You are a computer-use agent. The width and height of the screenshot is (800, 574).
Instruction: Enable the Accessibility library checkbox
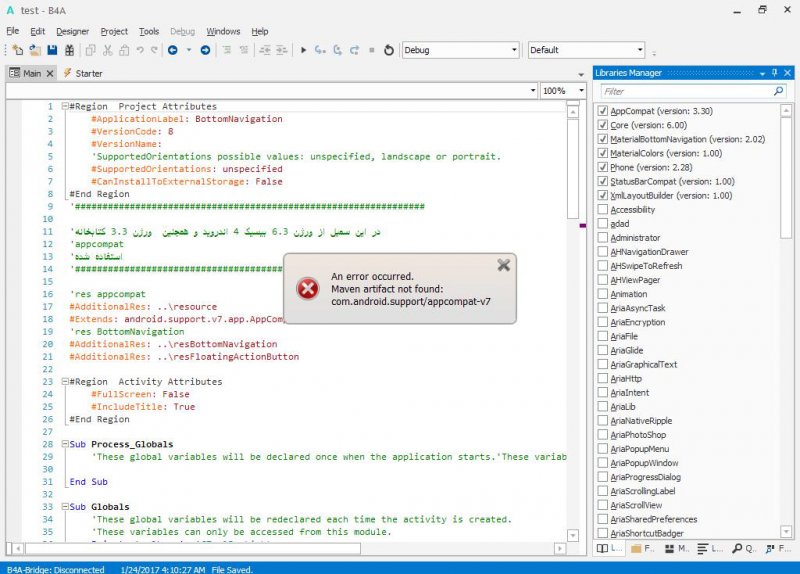tap(602, 210)
